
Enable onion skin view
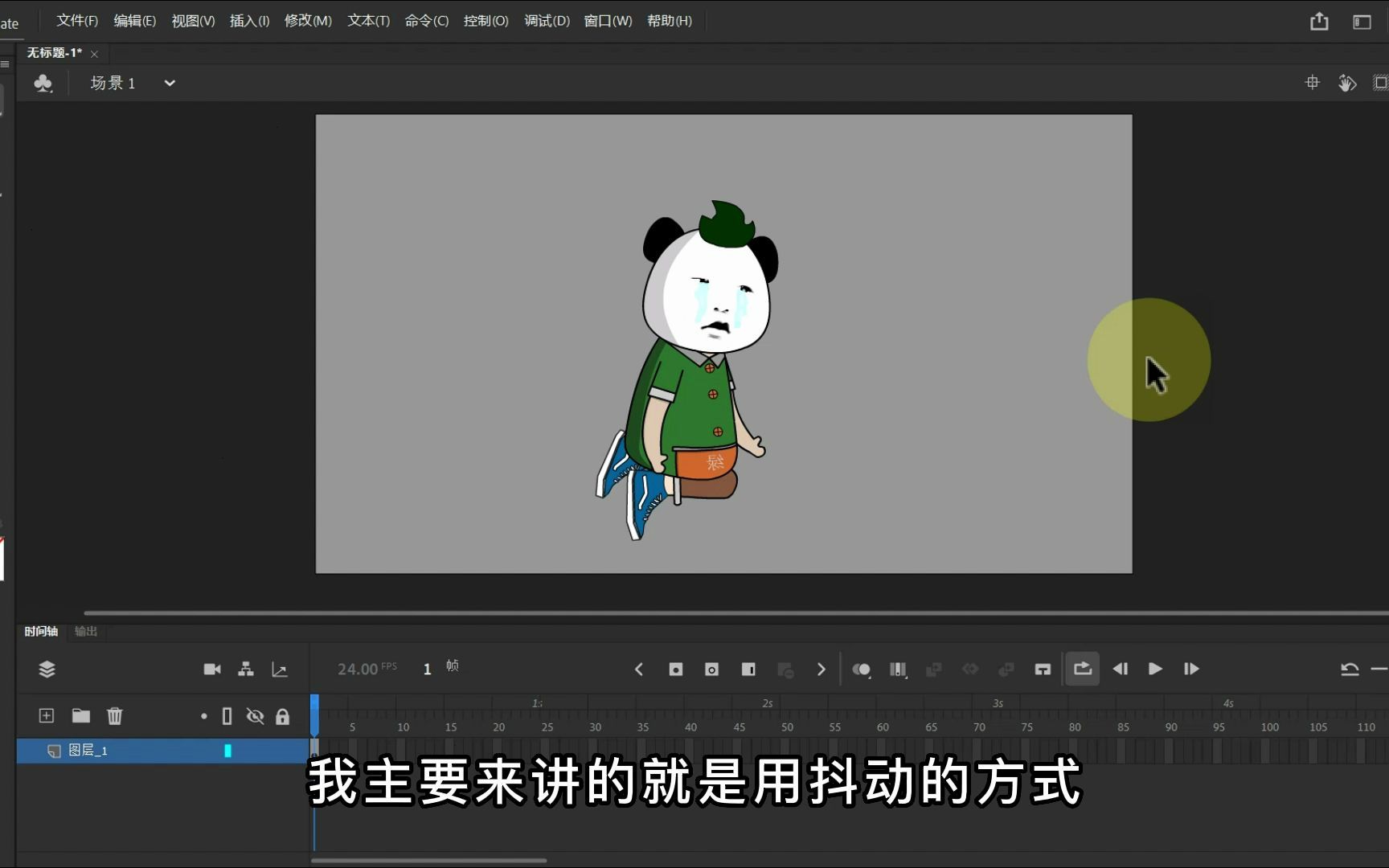pyautogui.click(x=862, y=669)
